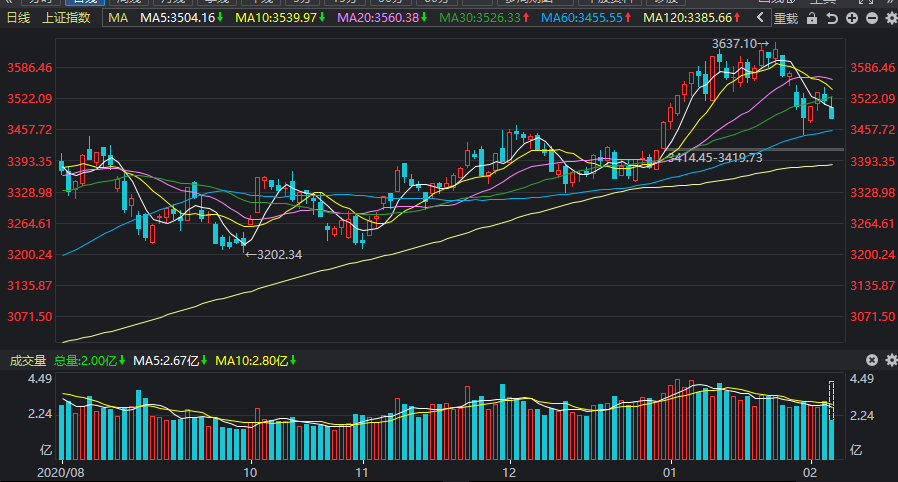Click the 3202.34 low price marker
The image size is (898, 482).
(x=273, y=254)
